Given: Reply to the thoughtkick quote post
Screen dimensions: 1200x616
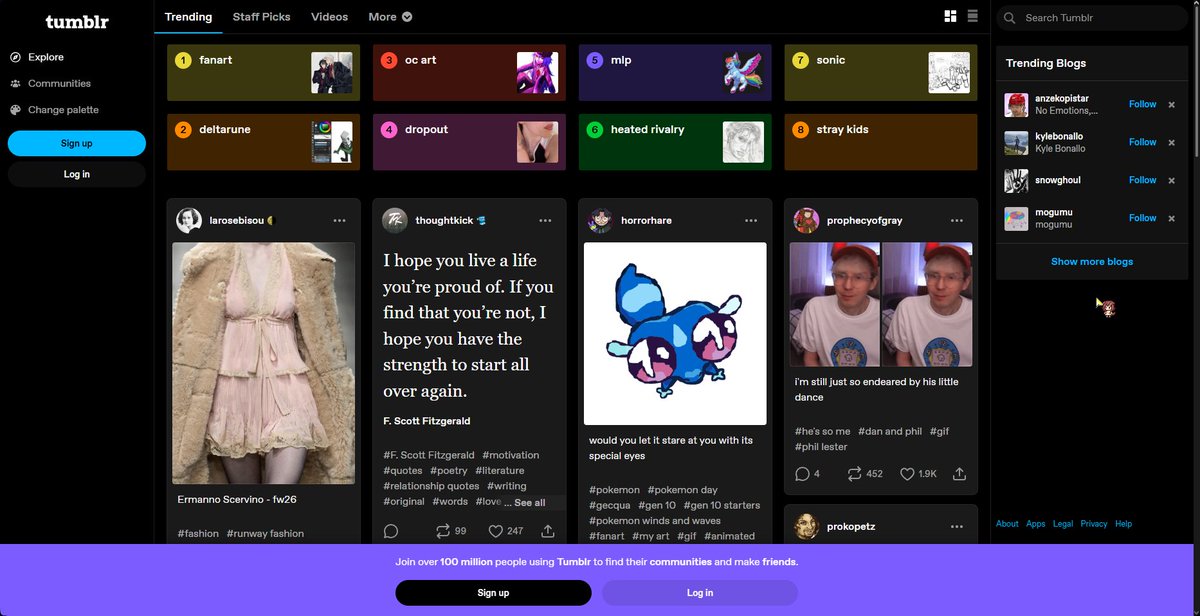Looking at the screenshot, I should point(391,531).
